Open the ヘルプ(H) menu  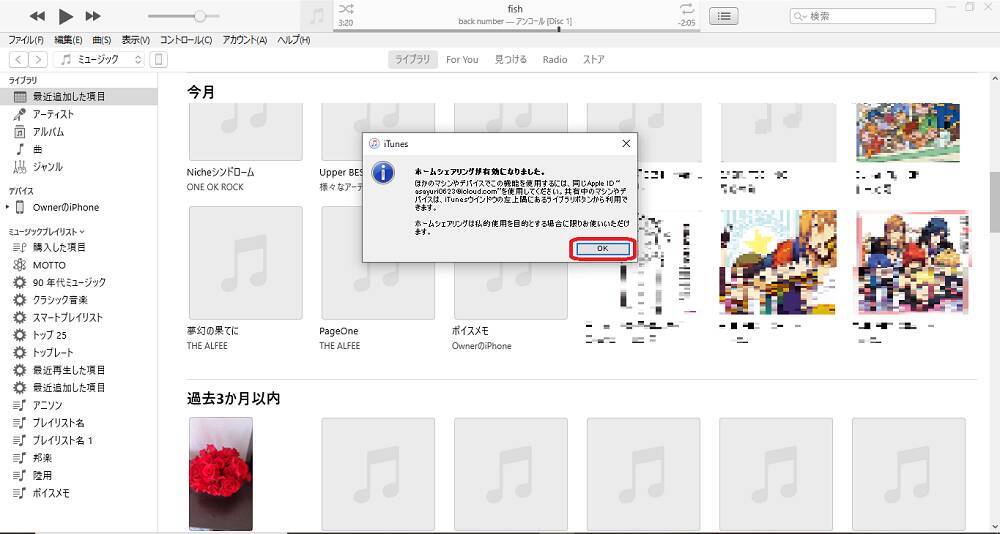coord(293,40)
